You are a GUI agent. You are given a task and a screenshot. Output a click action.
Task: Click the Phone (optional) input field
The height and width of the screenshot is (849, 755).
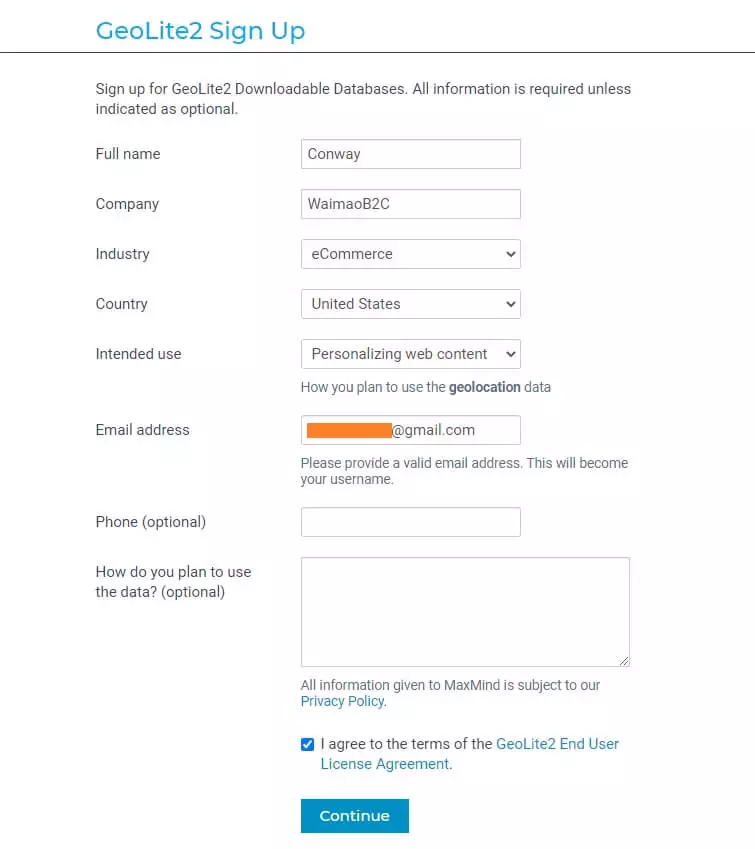410,522
